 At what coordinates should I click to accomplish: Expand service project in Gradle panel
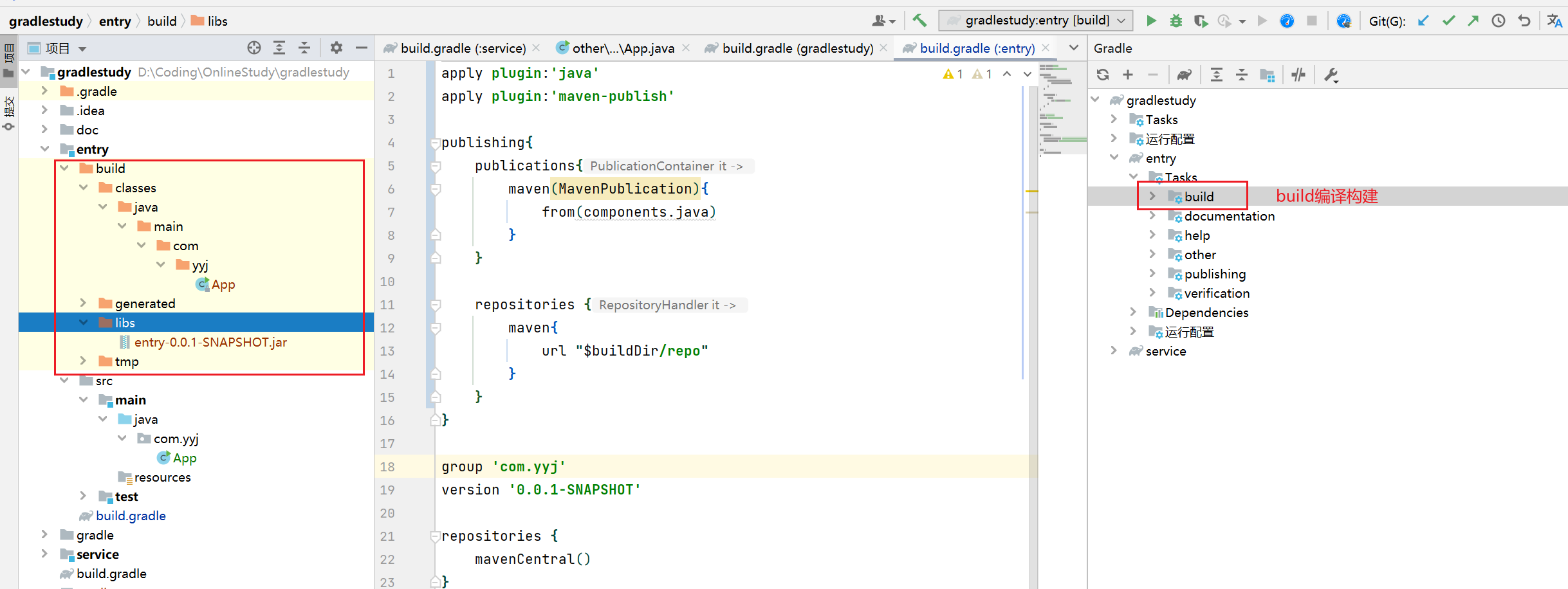[1114, 350]
